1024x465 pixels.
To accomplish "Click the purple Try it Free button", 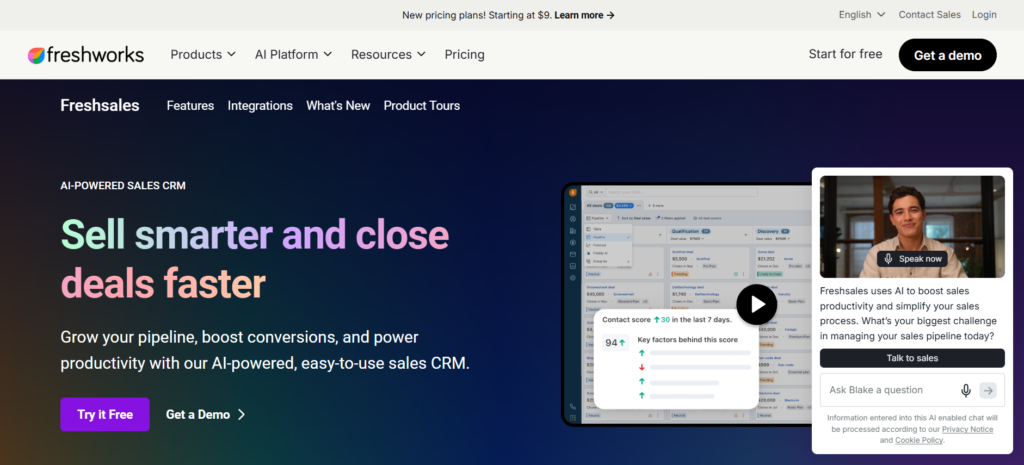I will tap(105, 414).
